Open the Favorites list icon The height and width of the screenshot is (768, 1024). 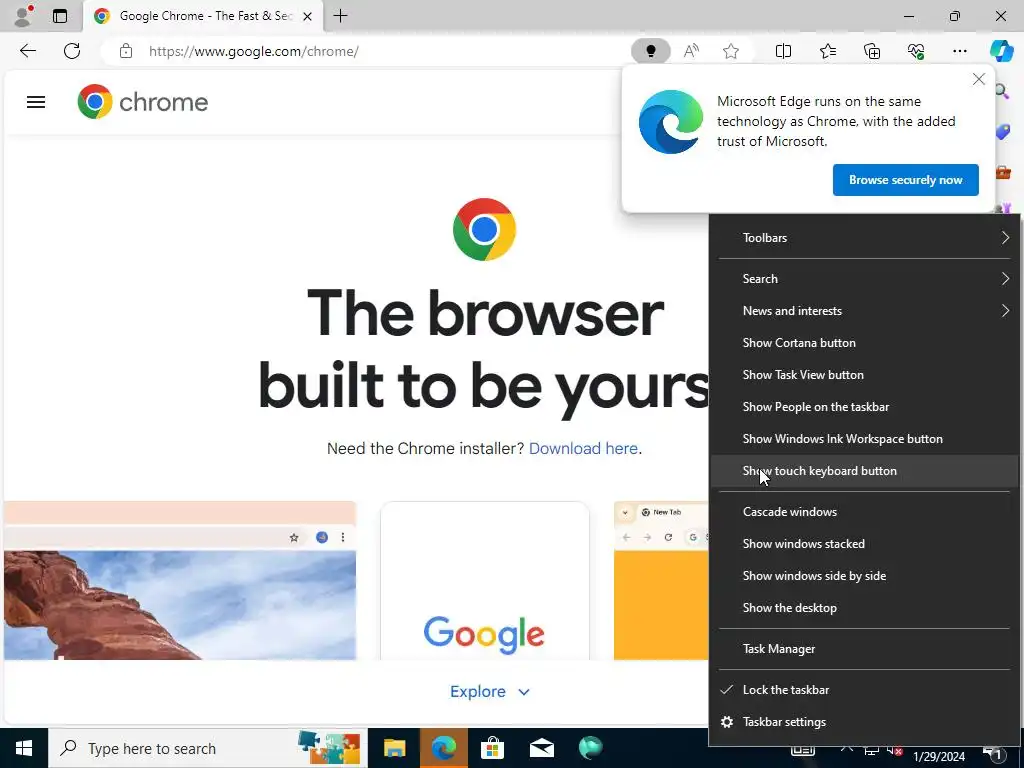click(x=827, y=51)
